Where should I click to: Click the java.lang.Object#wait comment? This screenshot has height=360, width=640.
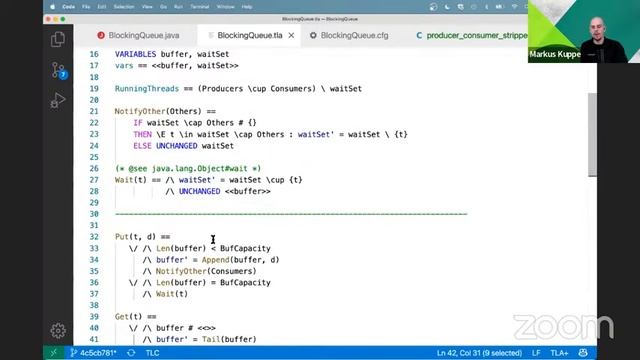click(x=188, y=169)
